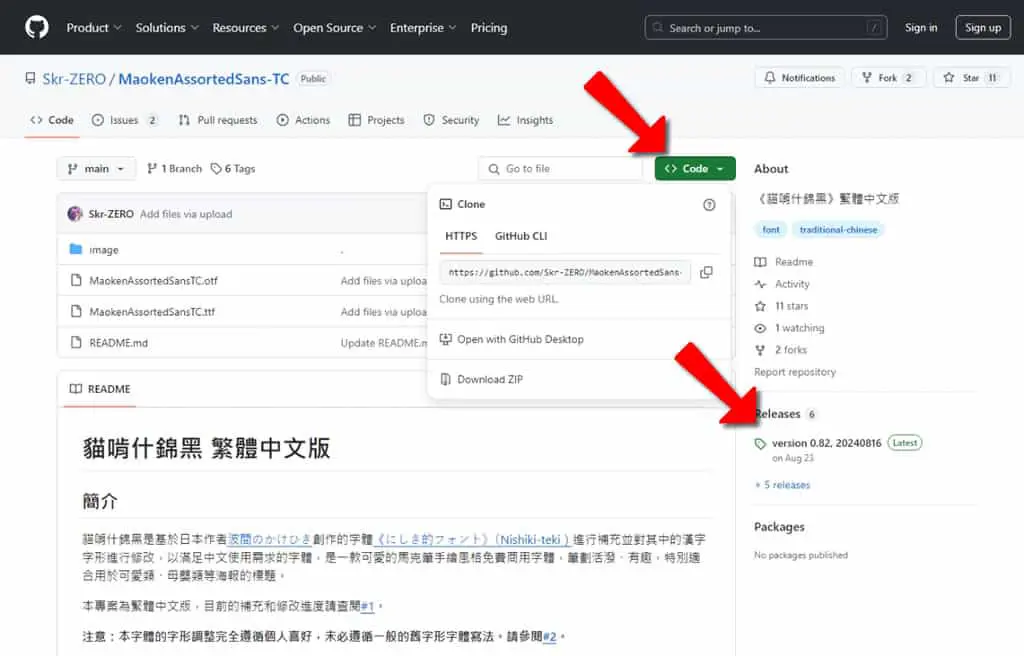Copy the HTTPS clone URL icon
Image resolution: width=1024 pixels, height=656 pixels.
click(x=706, y=272)
